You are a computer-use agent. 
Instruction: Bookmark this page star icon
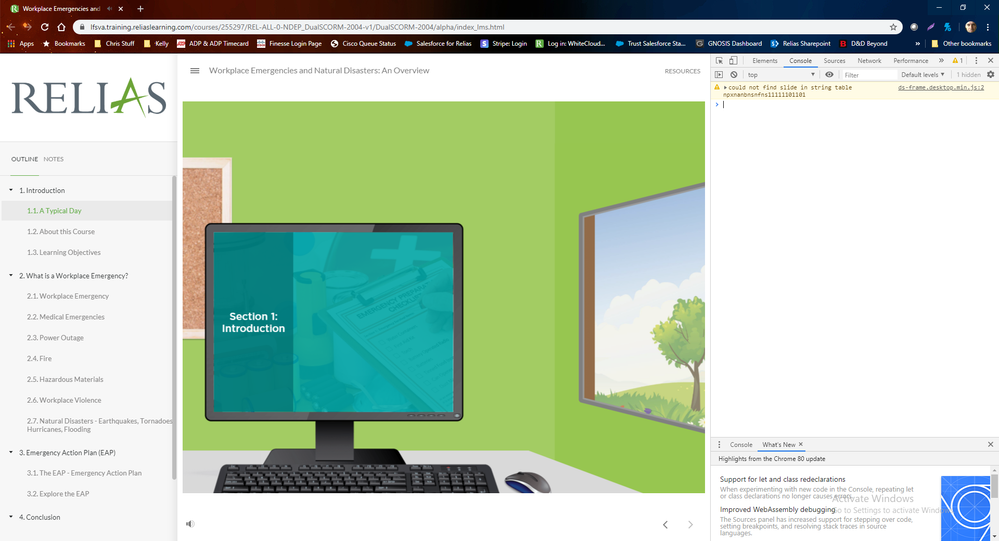click(893, 27)
